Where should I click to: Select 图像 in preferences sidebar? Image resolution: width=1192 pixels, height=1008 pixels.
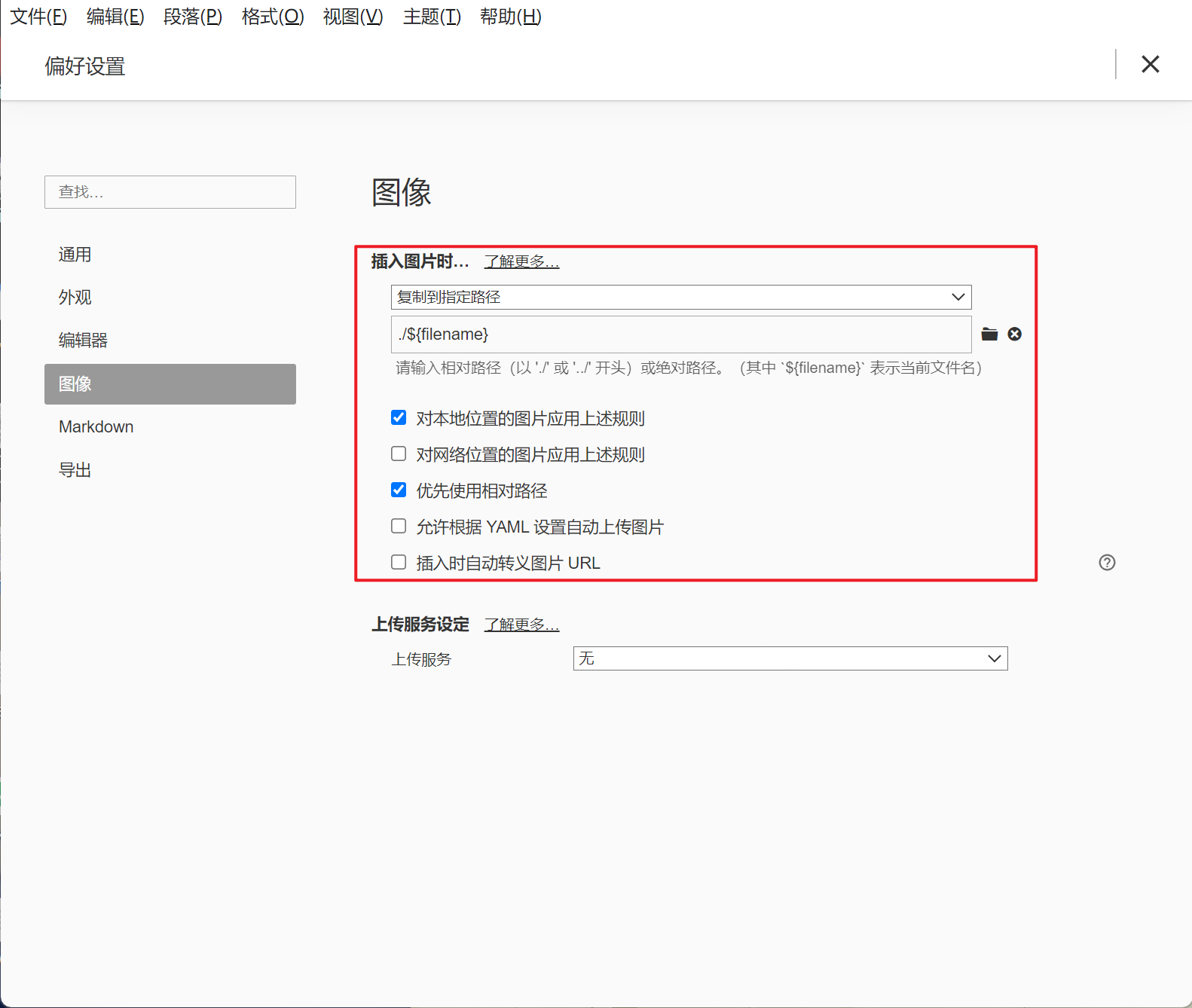pyautogui.click(x=170, y=384)
